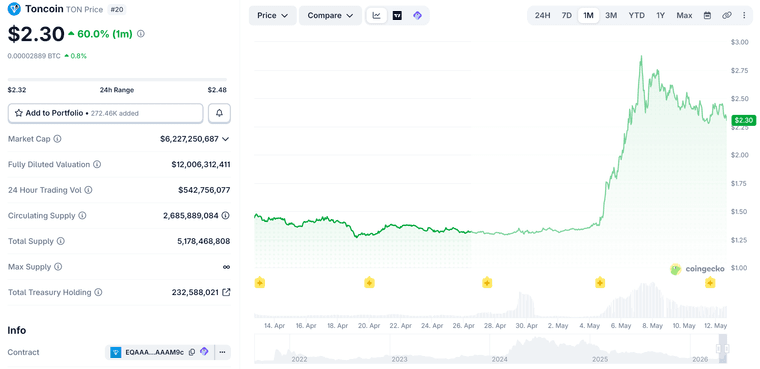Open the Max Supply info icon
This screenshot has height=369, width=760.
point(58,267)
